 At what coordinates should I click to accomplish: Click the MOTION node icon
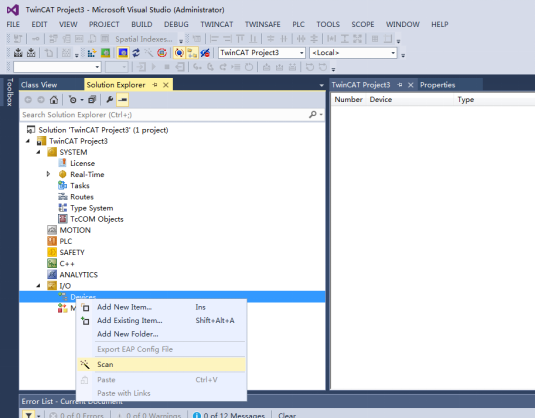click(52, 230)
